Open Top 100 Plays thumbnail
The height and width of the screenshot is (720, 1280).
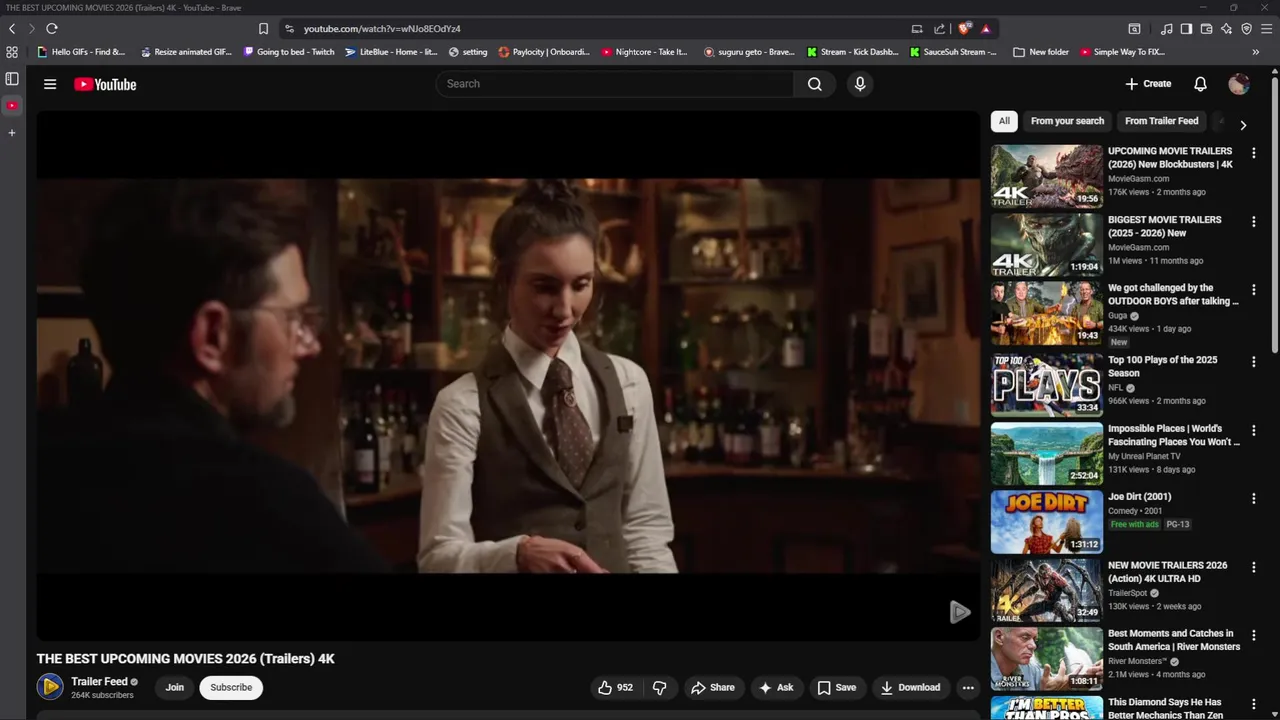[x=1046, y=385]
